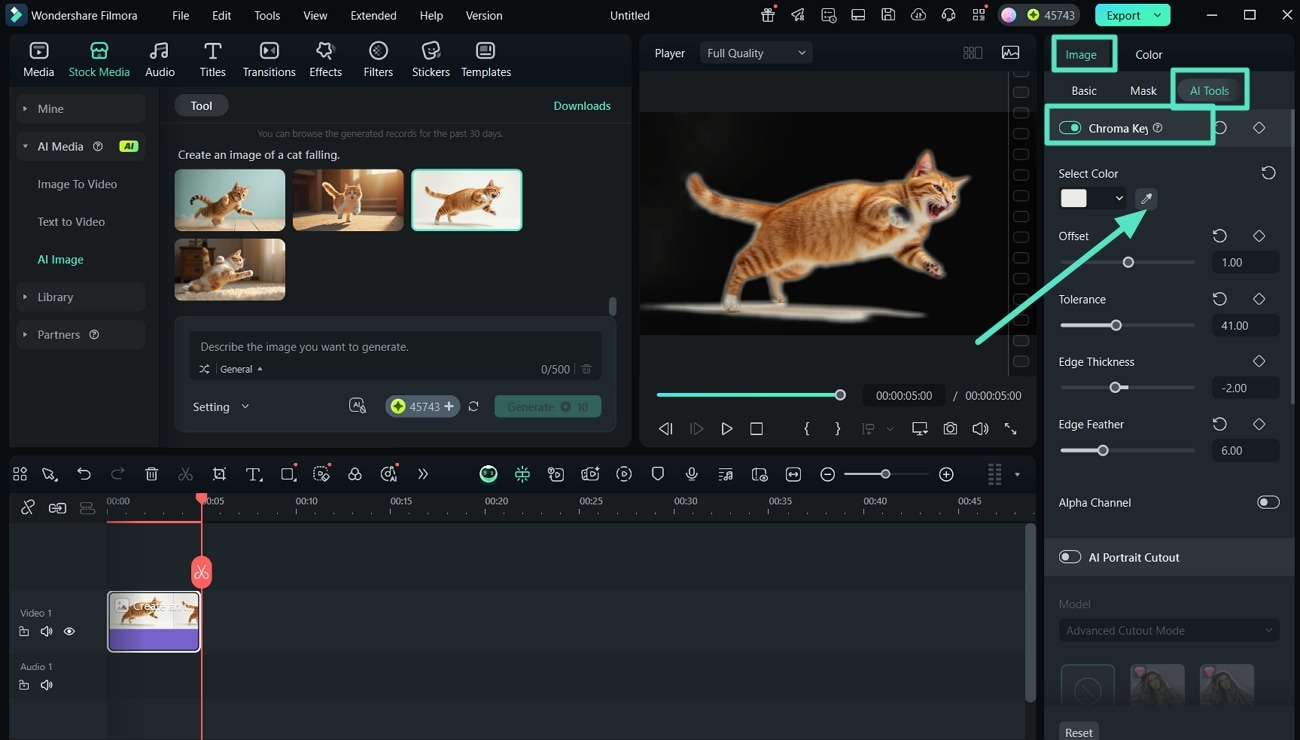Undo the last timeline action

point(84,474)
